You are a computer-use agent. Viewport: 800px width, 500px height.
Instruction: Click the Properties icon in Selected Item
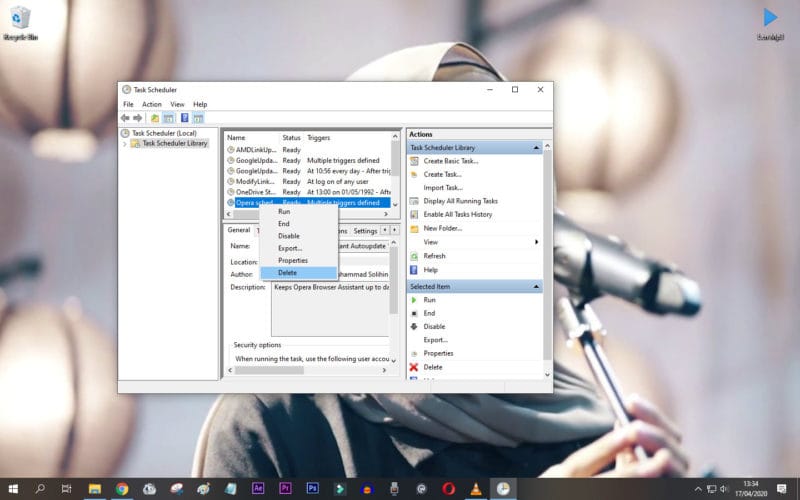click(414, 353)
